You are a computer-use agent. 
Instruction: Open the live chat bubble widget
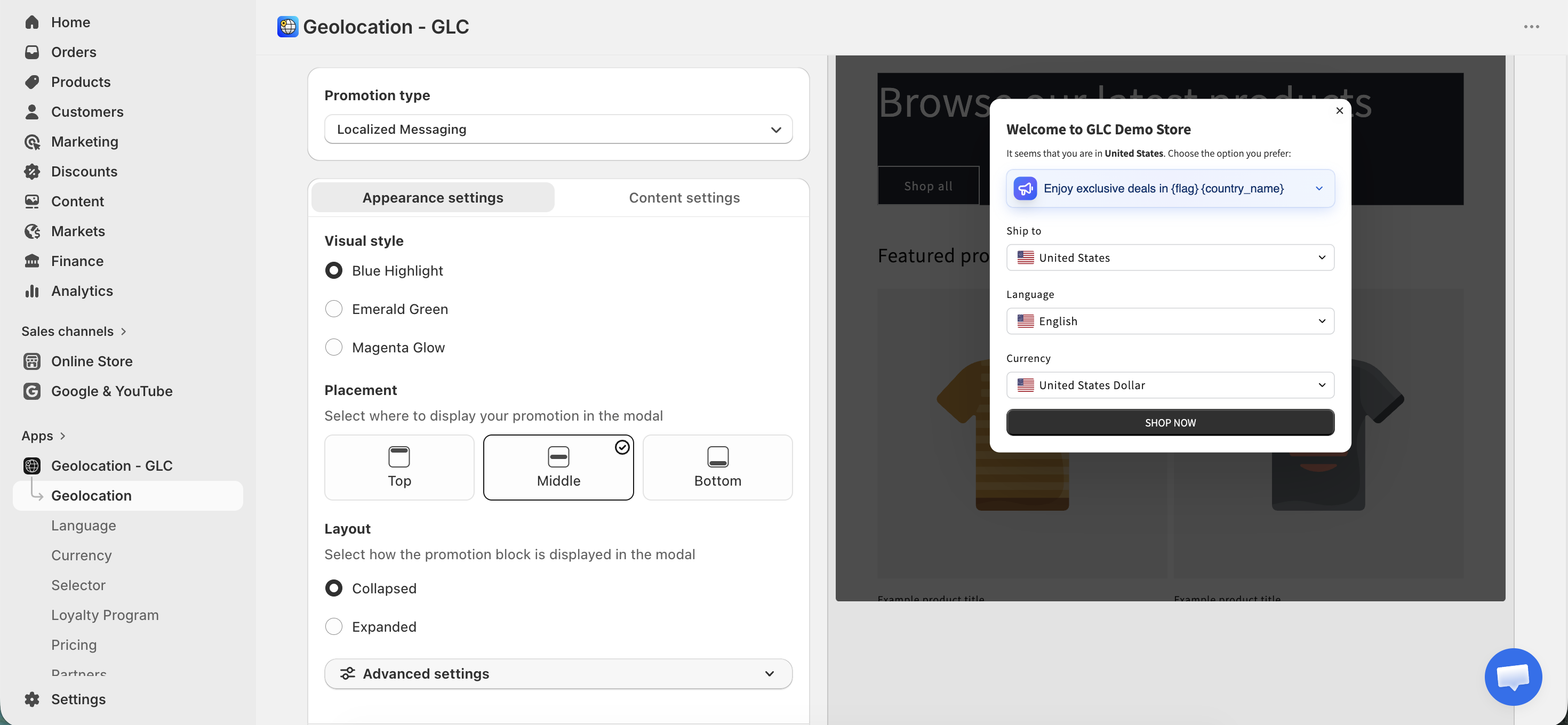(1513, 676)
